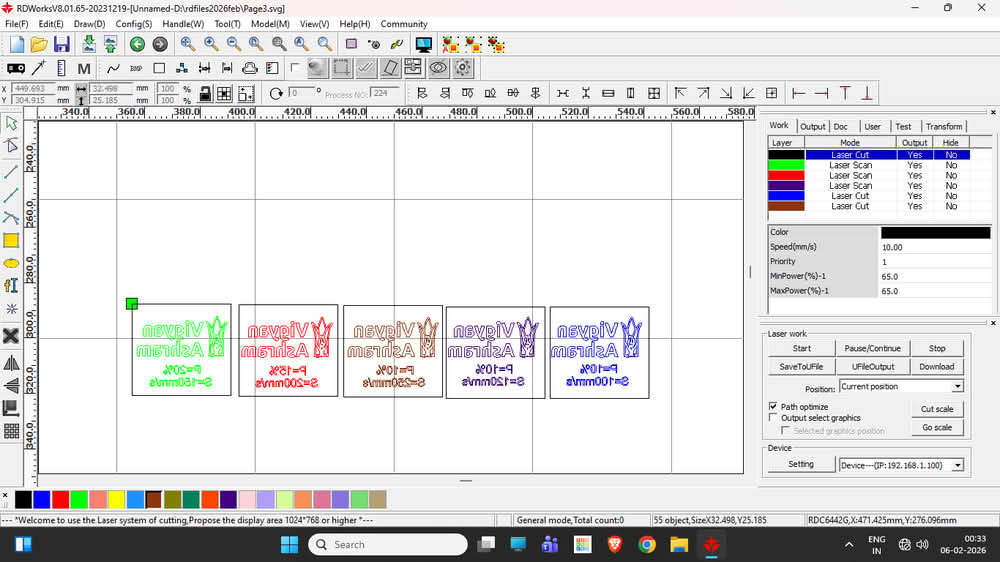This screenshot has width=1000, height=562.
Task: Click the mirror horizontal tool
Action: (11, 364)
